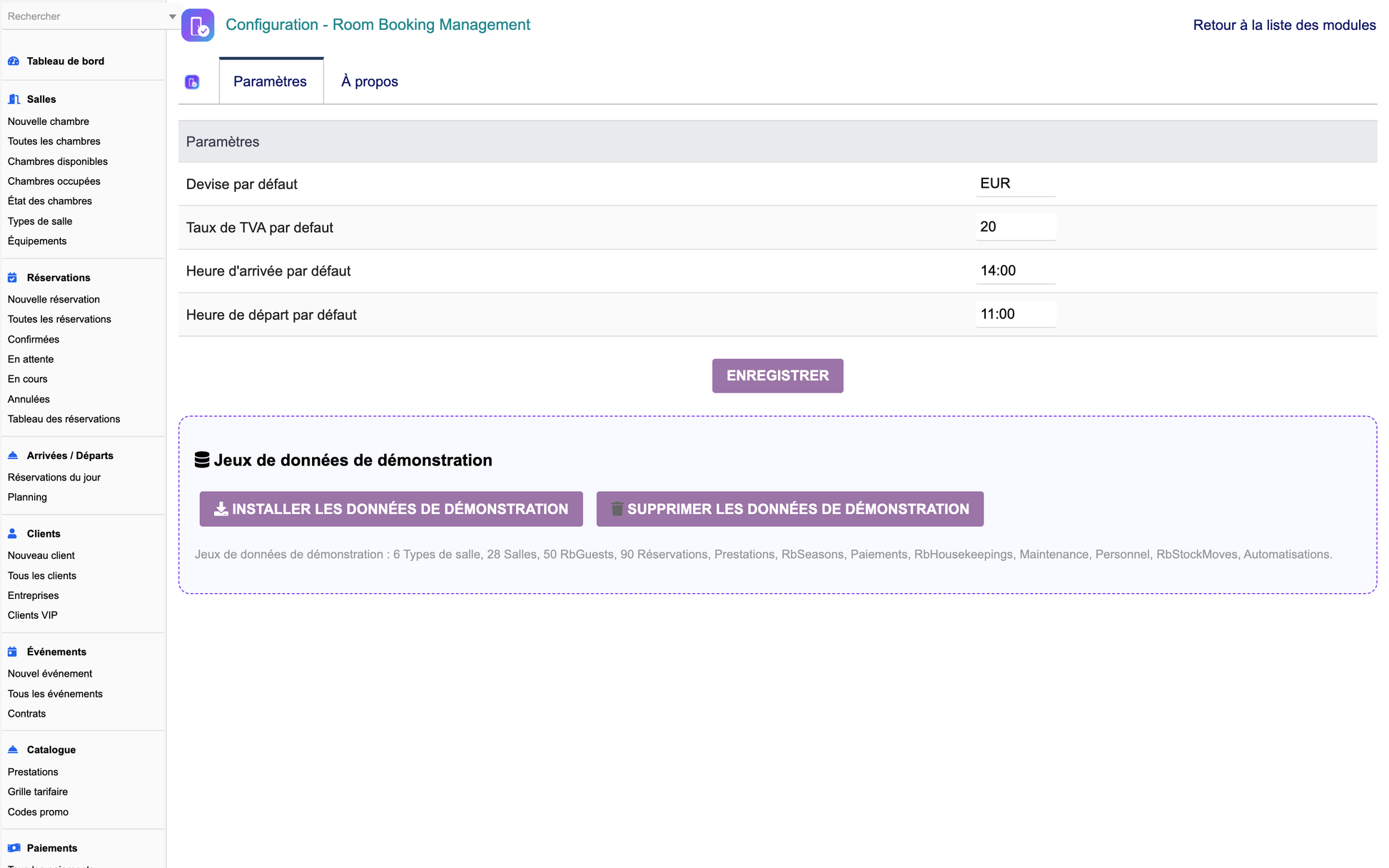The width and height of the screenshot is (1389, 868).
Task: Follow Retour à la liste des modules link
Action: [1285, 25]
